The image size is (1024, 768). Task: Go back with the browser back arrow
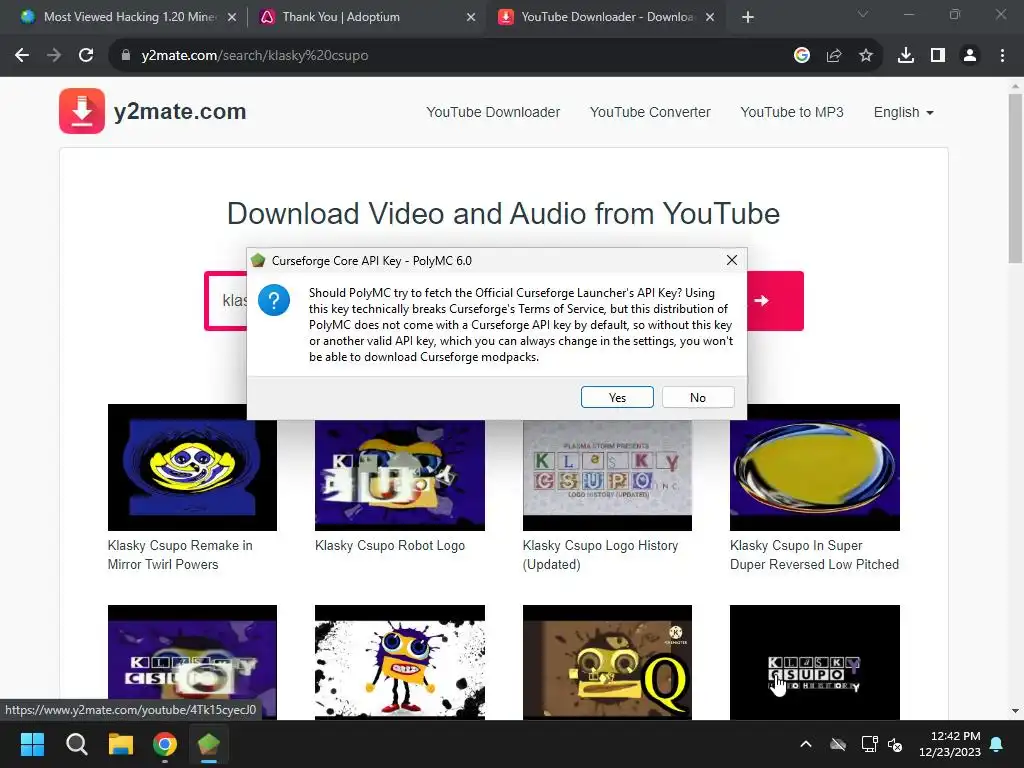tap(22, 56)
